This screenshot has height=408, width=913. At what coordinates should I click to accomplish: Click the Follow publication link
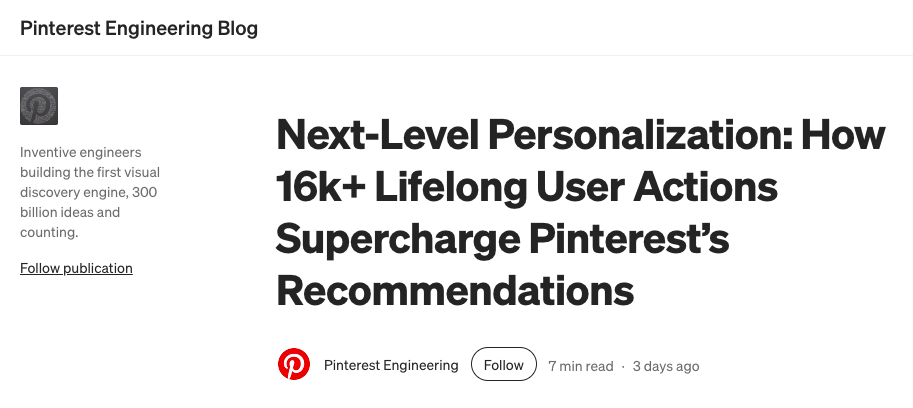(76, 268)
